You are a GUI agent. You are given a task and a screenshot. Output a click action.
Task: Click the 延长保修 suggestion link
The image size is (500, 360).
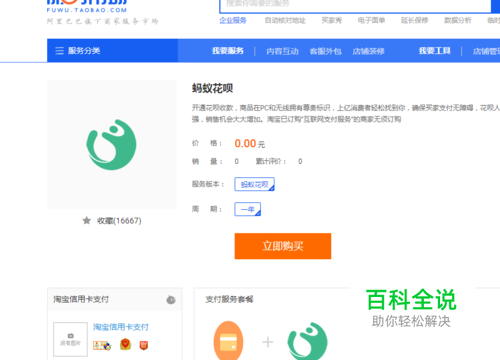pyautogui.click(x=415, y=20)
